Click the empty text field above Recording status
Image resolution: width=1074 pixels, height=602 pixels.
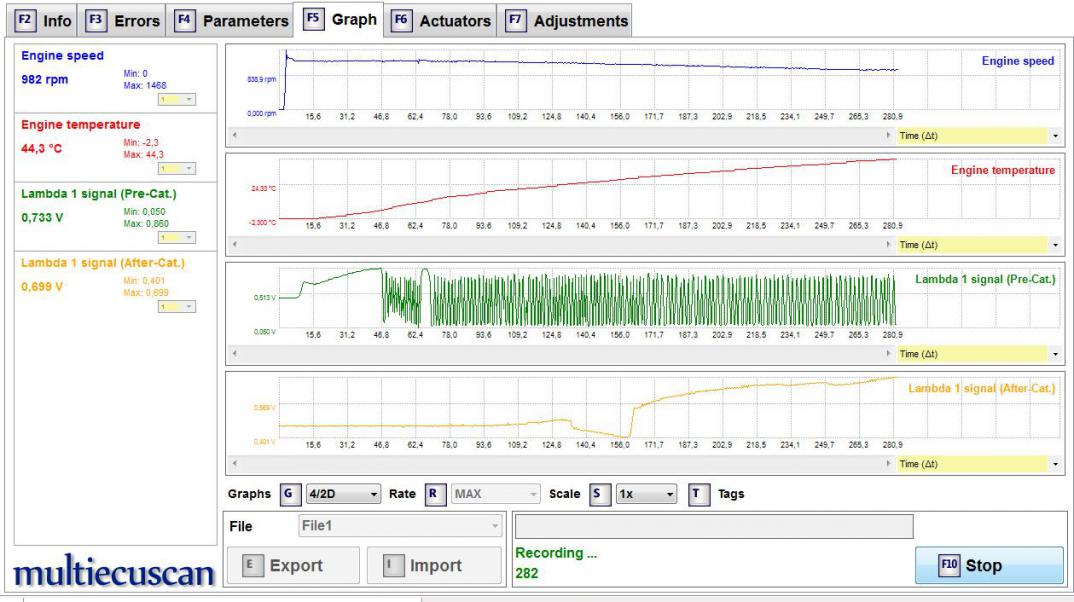point(713,527)
